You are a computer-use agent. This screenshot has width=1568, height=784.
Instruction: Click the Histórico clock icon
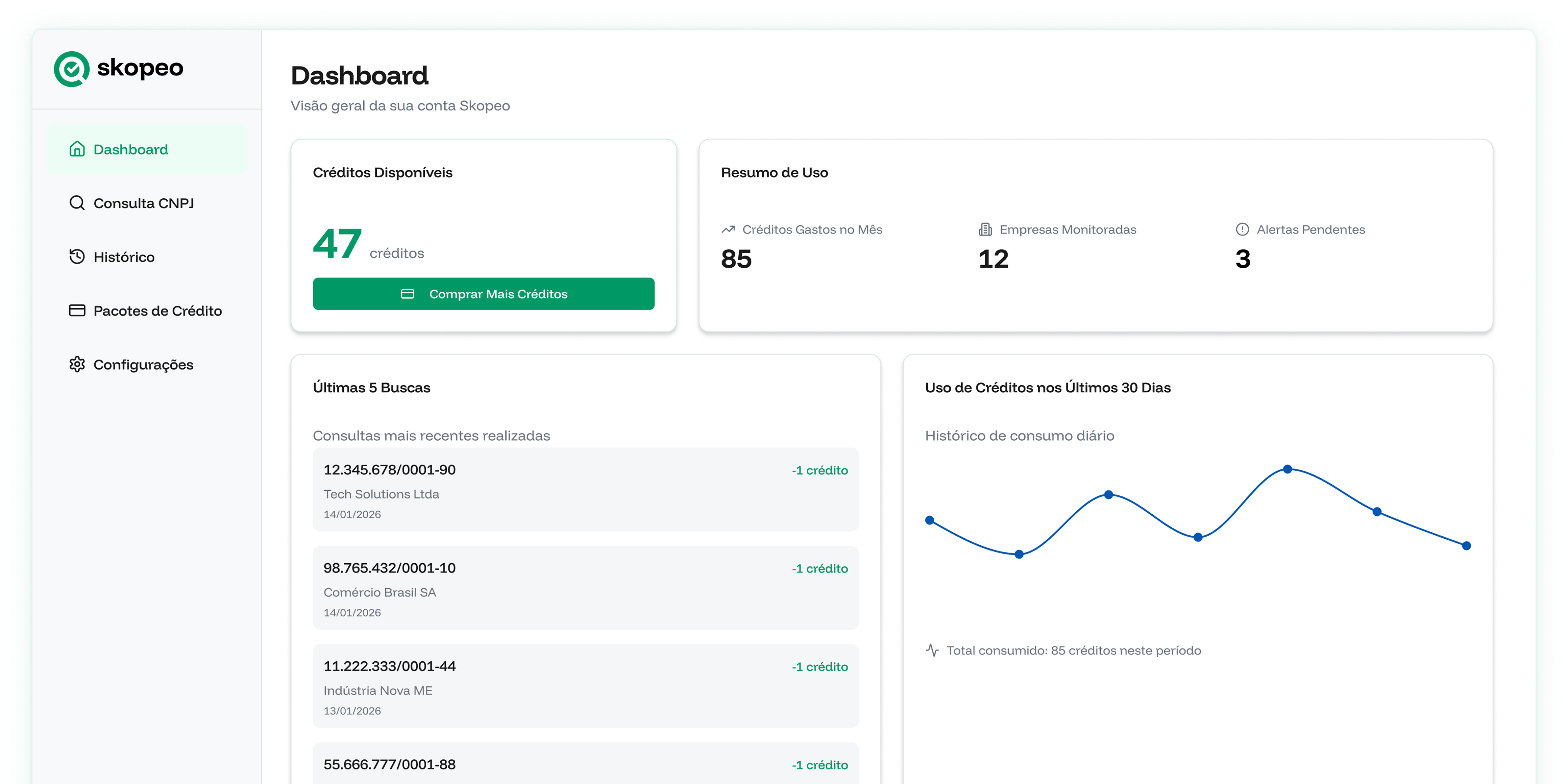tap(77, 256)
